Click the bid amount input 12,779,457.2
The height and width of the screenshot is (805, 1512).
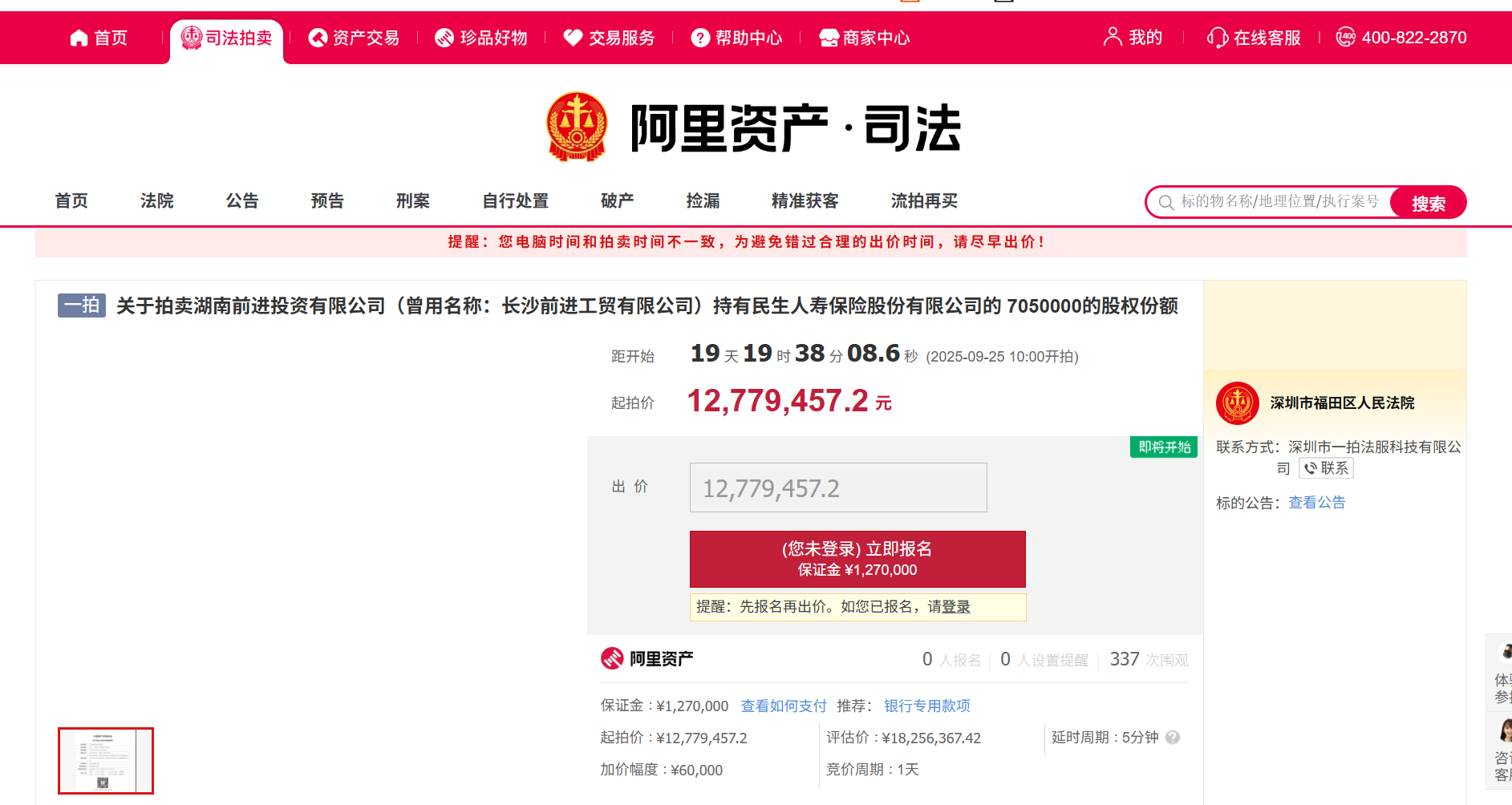838,487
